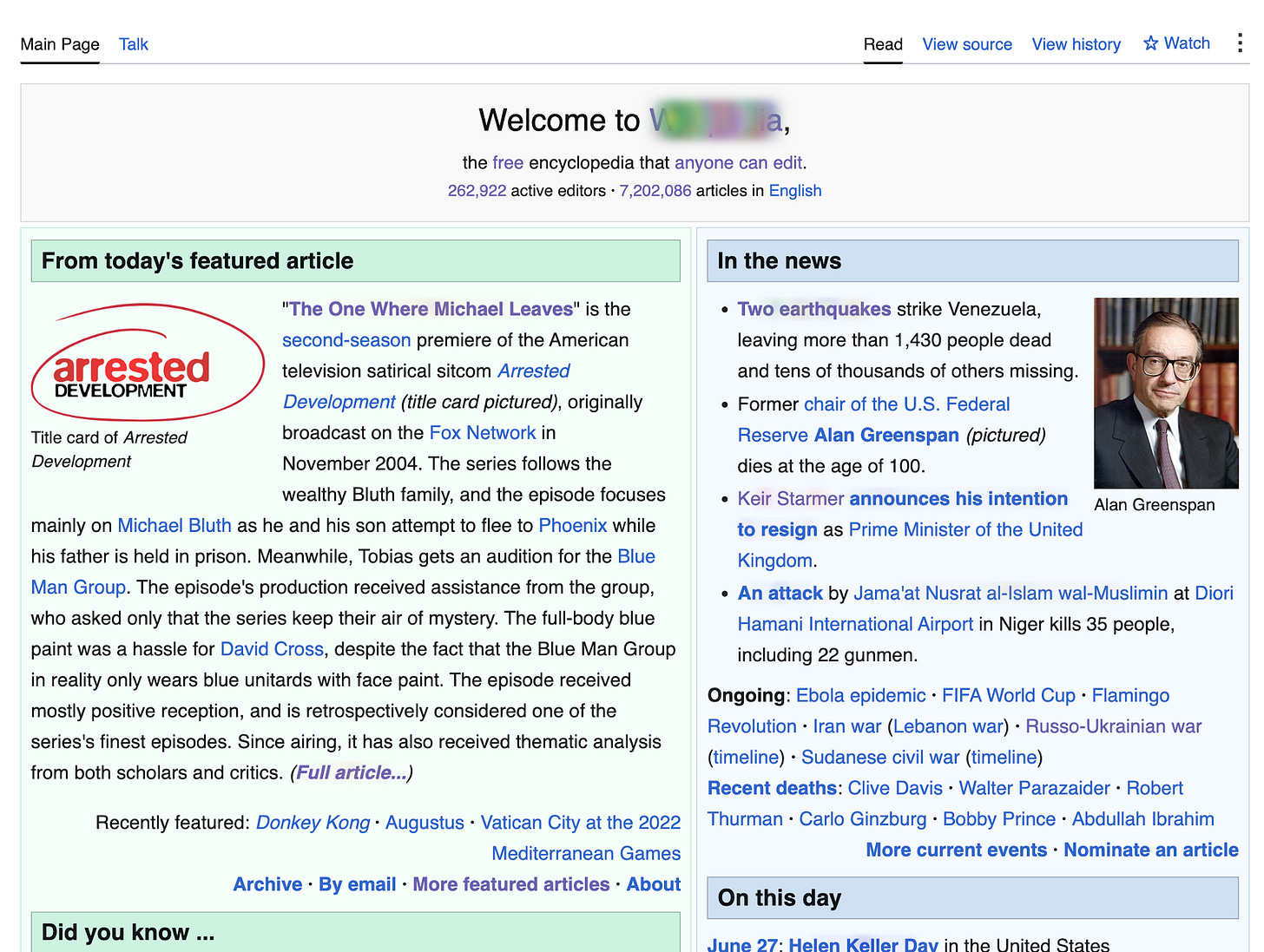Open the featured article Archive link
The width and height of the screenshot is (1264, 952).
tap(267, 884)
